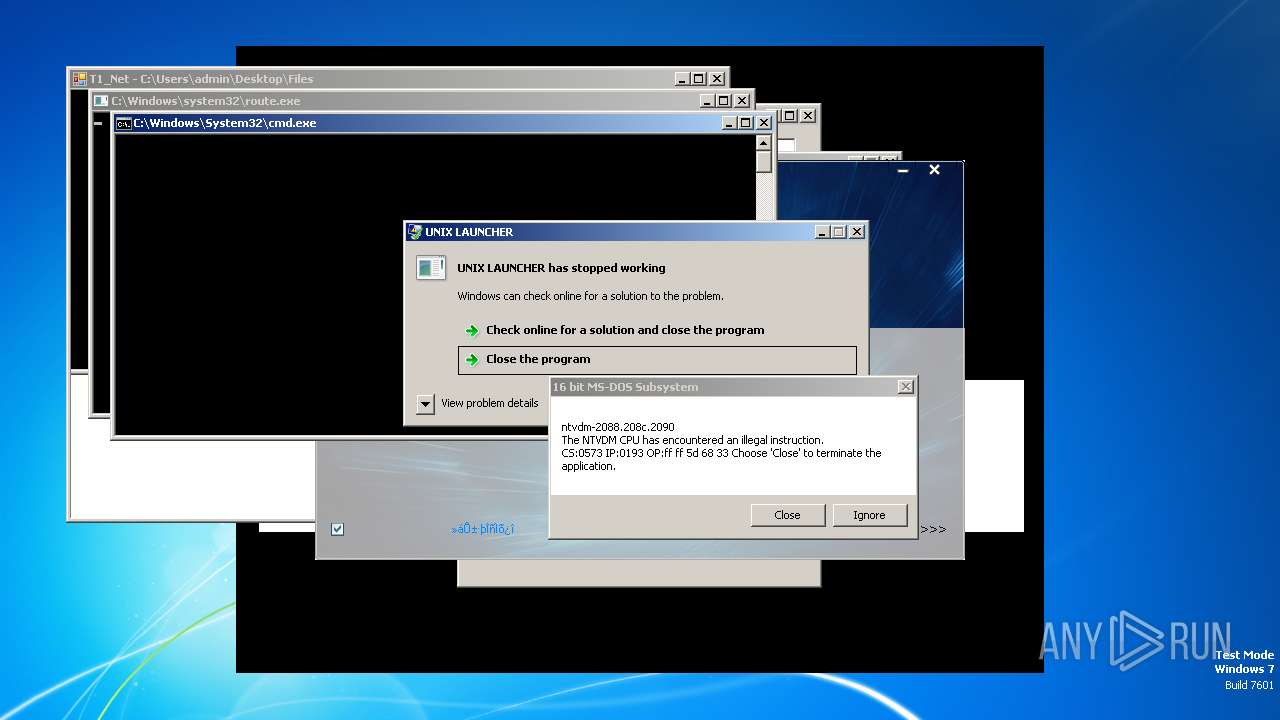Choose Close the program option
The width and height of the screenshot is (1280, 720).
(657, 360)
